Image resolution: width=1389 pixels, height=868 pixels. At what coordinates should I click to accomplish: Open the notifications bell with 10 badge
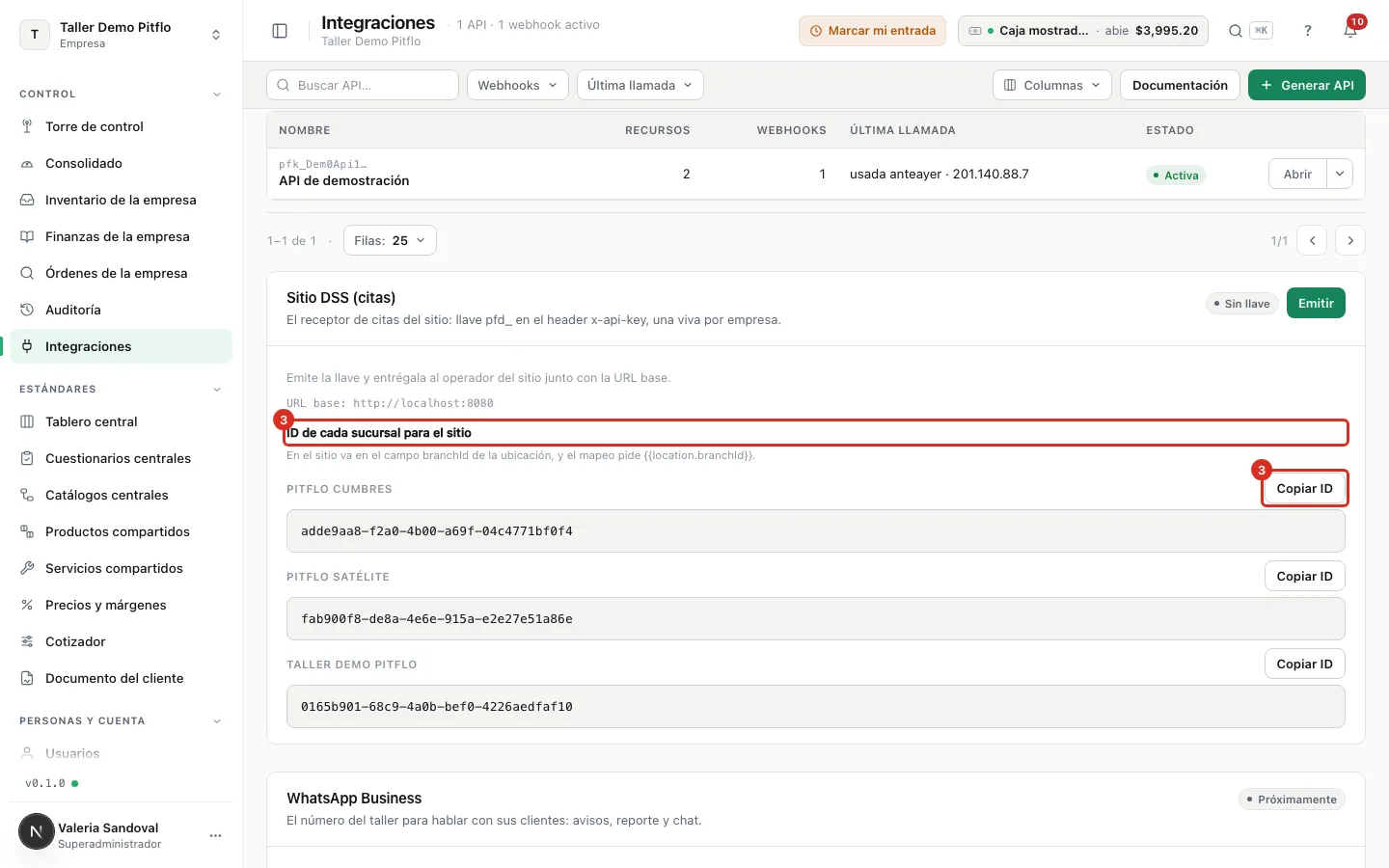click(x=1350, y=31)
